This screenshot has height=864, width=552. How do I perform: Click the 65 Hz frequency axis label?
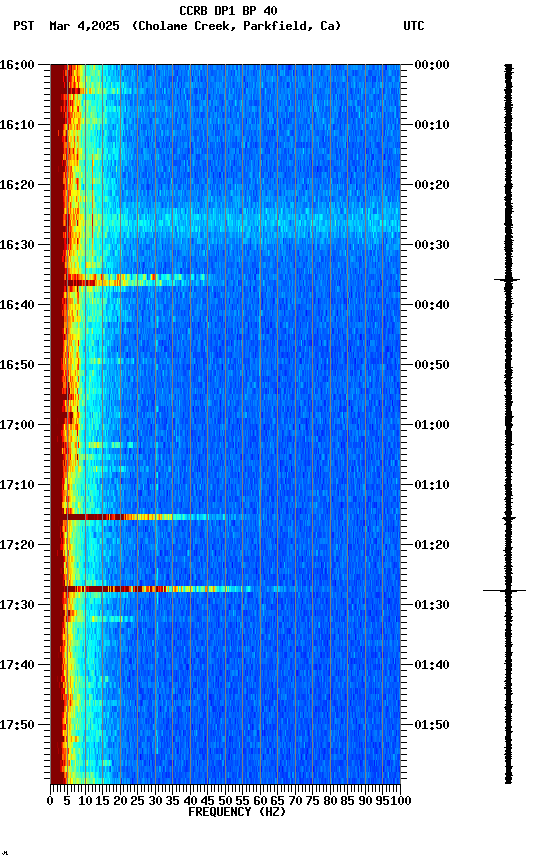point(278,801)
